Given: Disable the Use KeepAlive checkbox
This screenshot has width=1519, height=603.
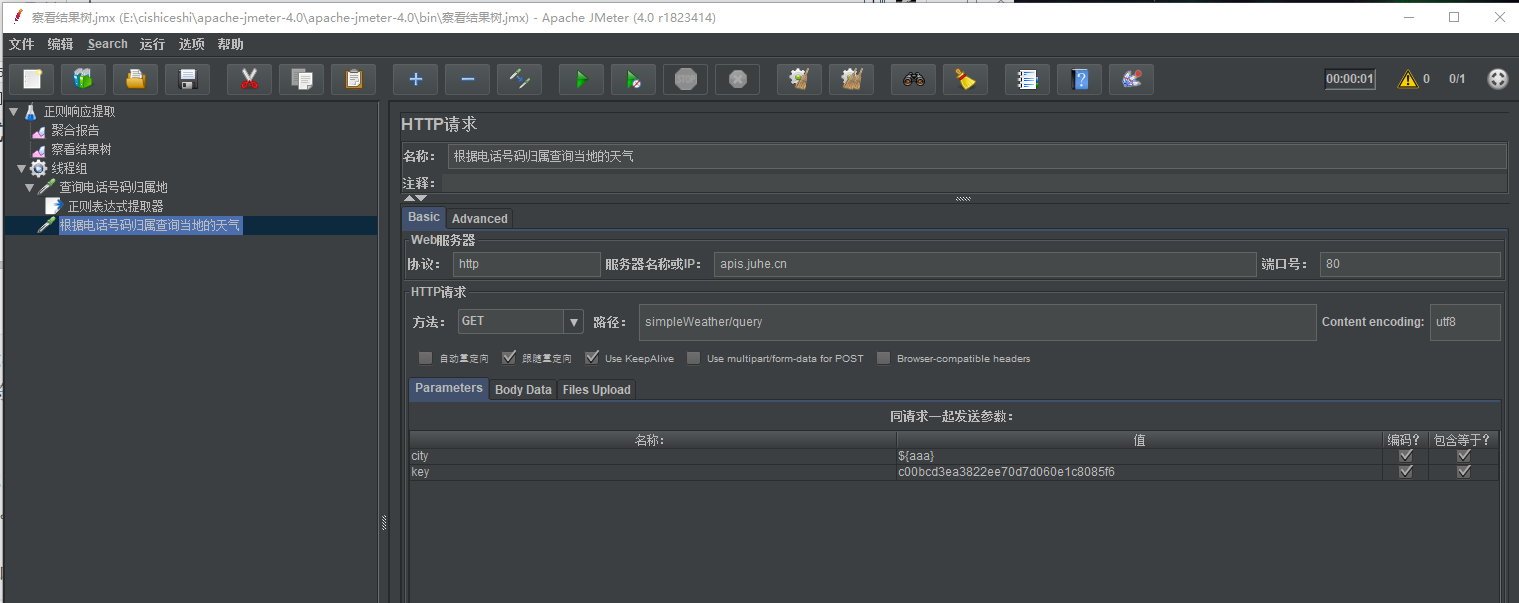Looking at the screenshot, I should coord(591,358).
